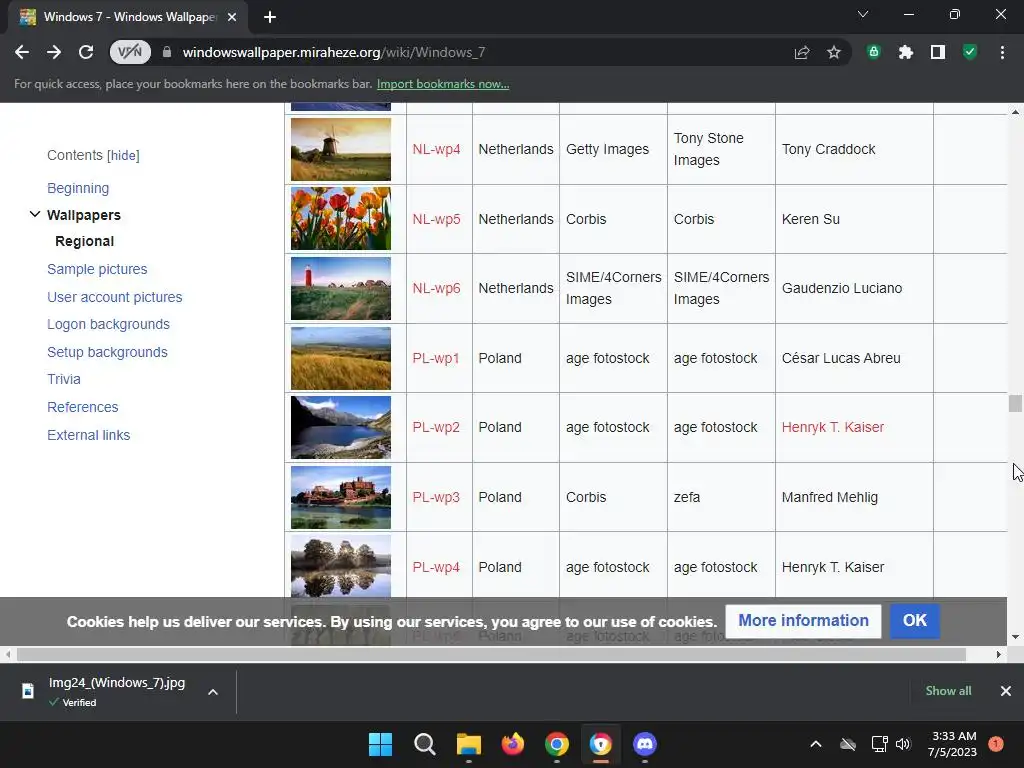The height and width of the screenshot is (768, 1024).
Task: Open the NL-wp4 windmill thumbnail
Action: [341, 149]
